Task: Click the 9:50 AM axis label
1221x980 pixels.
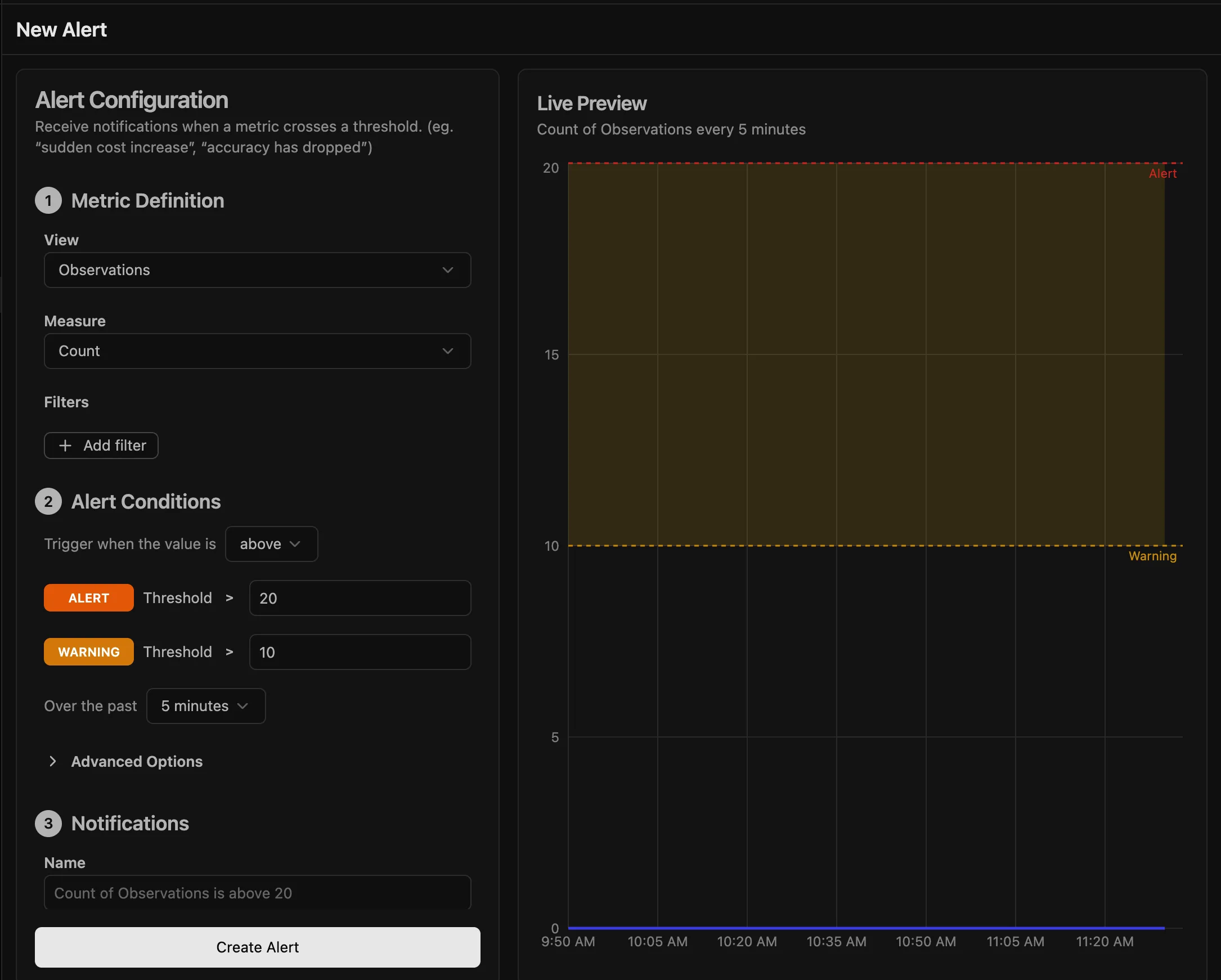Action: click(568, 942)
